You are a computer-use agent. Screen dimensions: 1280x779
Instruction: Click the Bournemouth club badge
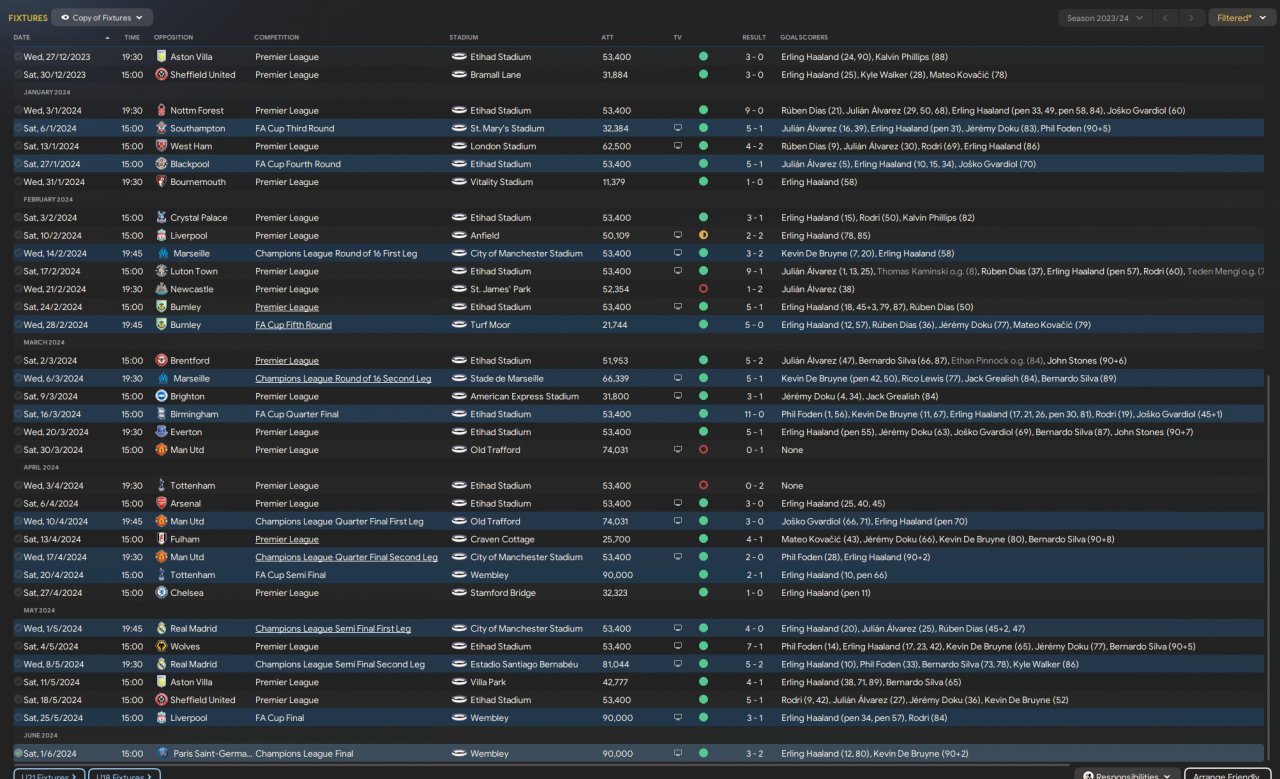162,182
